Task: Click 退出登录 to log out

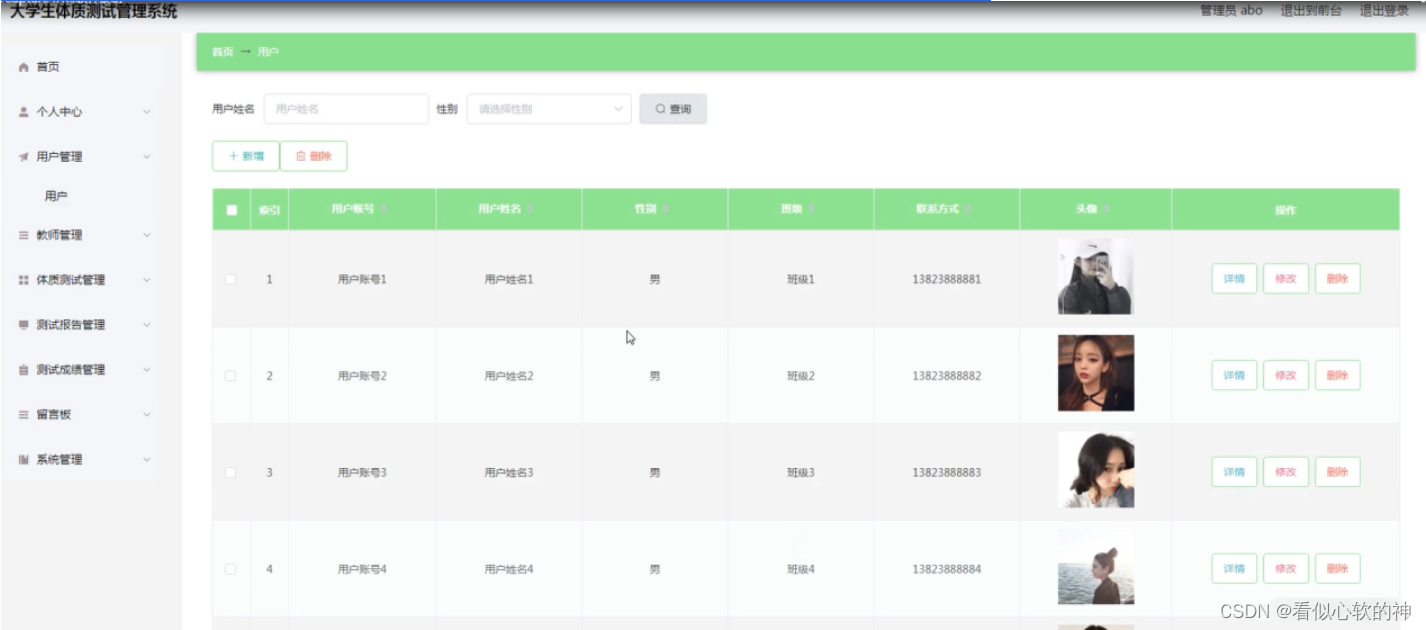Action: point(1384,11)
